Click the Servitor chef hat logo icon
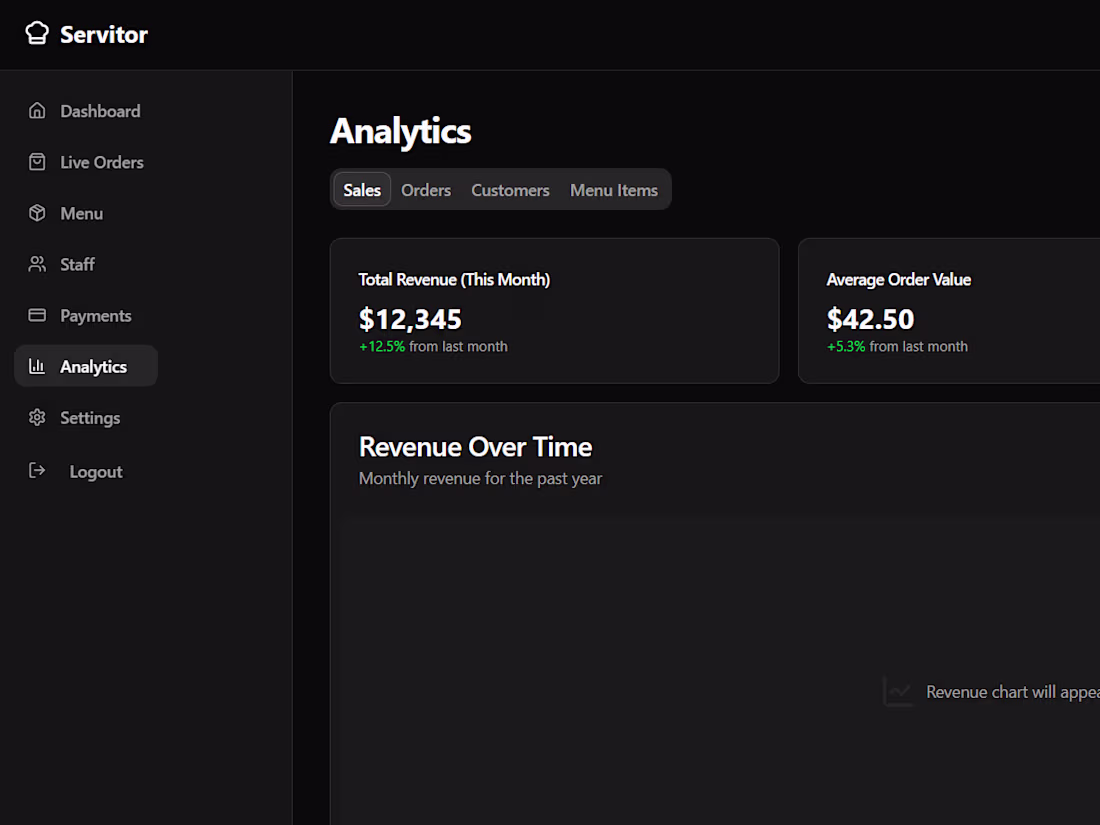 click(x=37, y=33)
